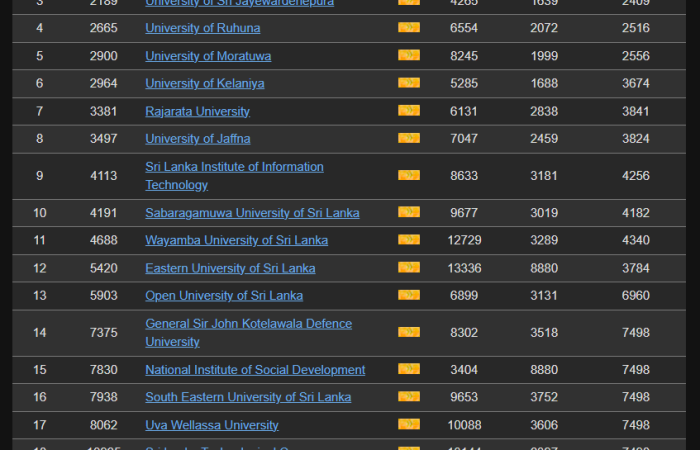Screen dimensions: 700x450
Task: Open the University of Ruhuna link
Action: (203, 28)
